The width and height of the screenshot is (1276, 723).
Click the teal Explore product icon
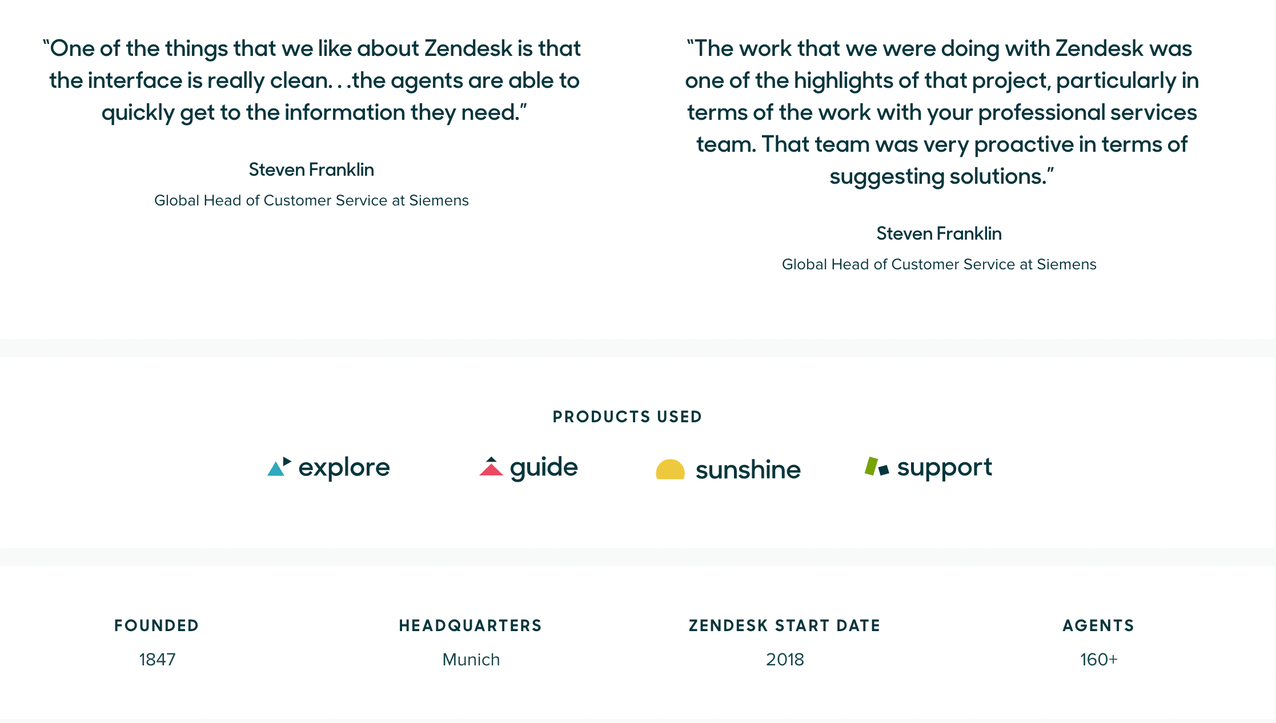(279, 467)
